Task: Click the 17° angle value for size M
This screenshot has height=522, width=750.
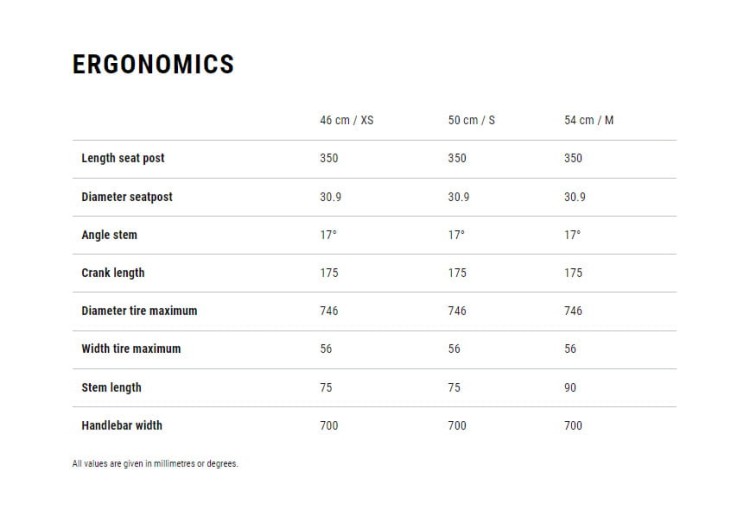Action: [572, 235]
